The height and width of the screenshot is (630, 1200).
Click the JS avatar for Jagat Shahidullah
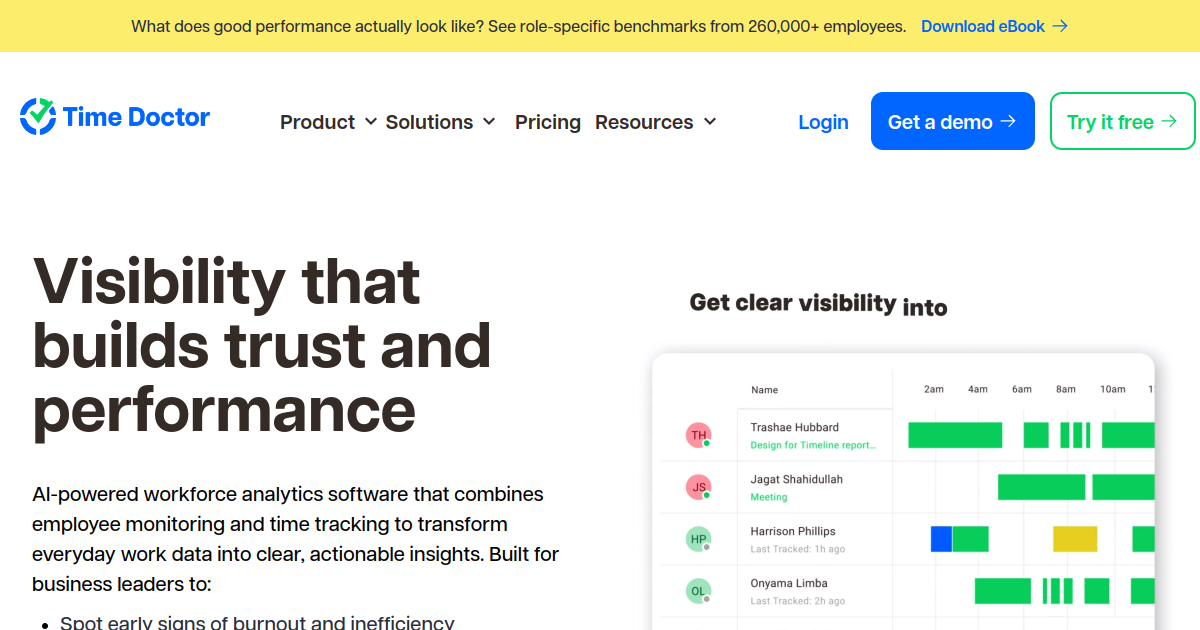[698, 487]
